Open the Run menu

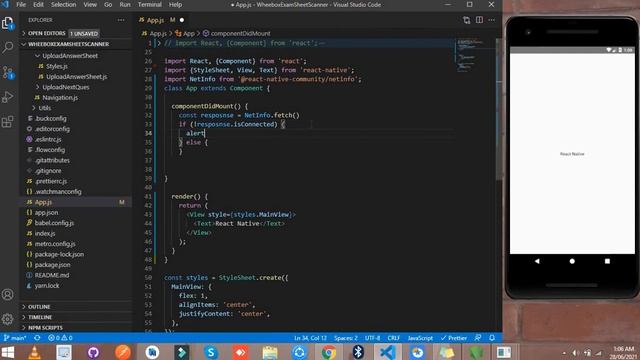(125, 4)
